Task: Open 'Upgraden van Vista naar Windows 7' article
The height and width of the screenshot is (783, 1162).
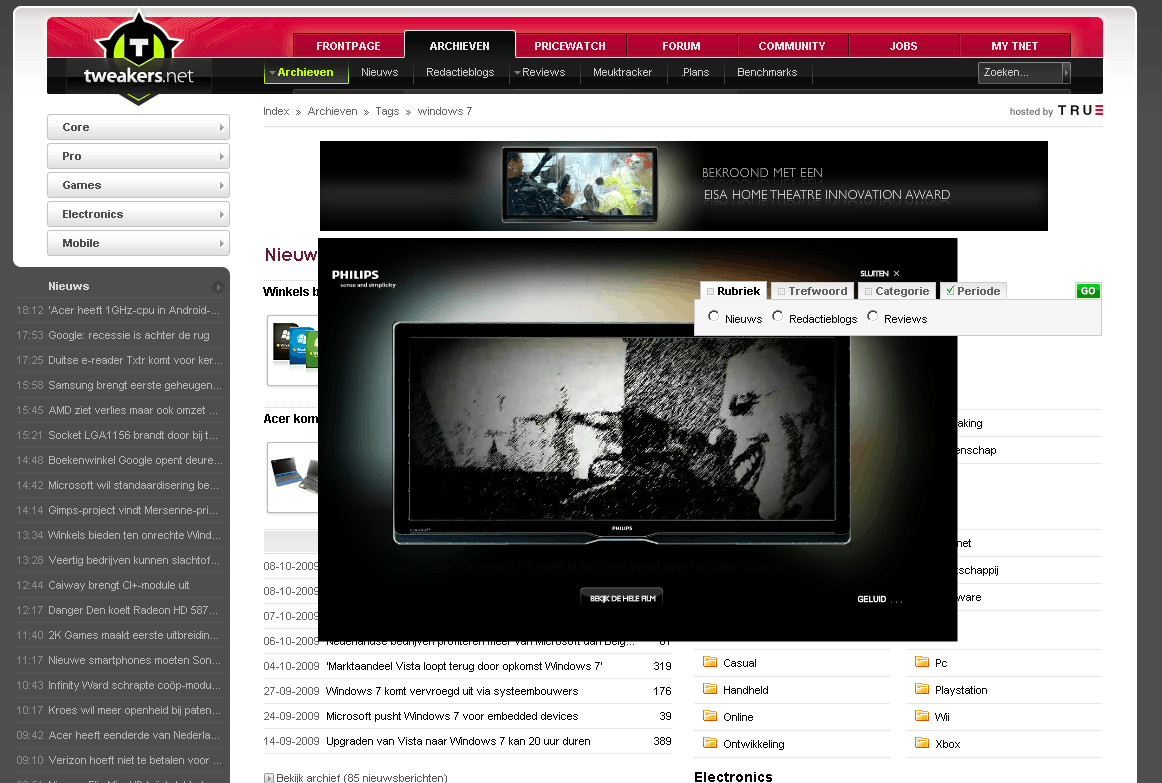Action: point(458,741)
